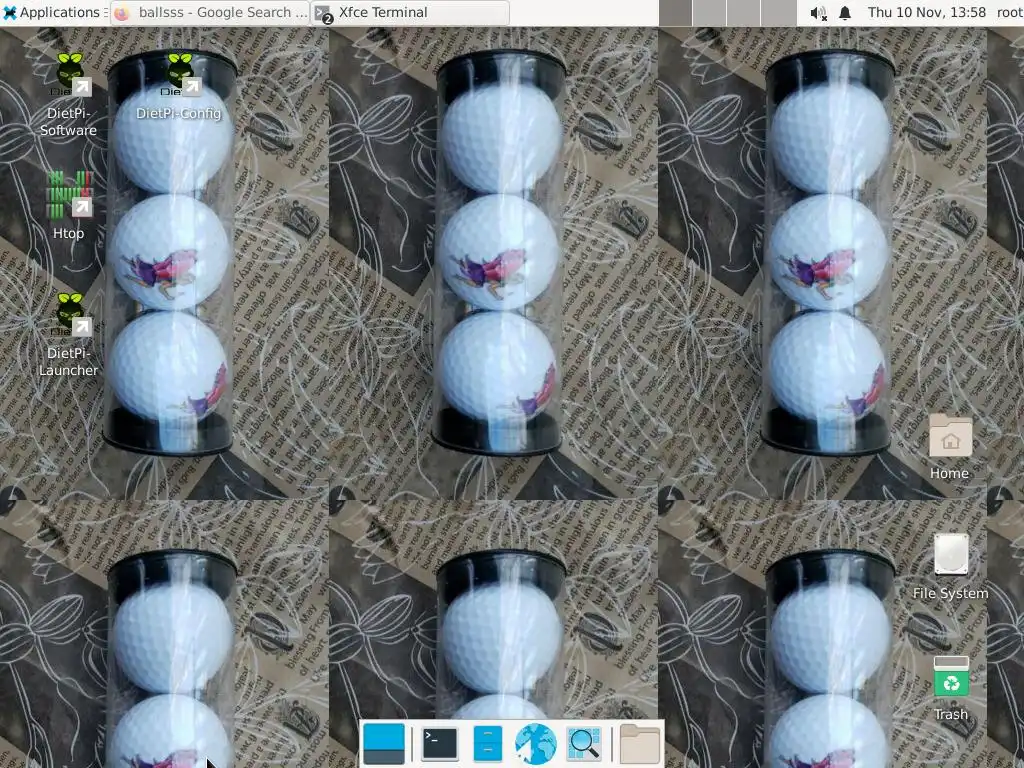
Task: Open the Application Finder magnifier in the dock
Action: [584, 744]
